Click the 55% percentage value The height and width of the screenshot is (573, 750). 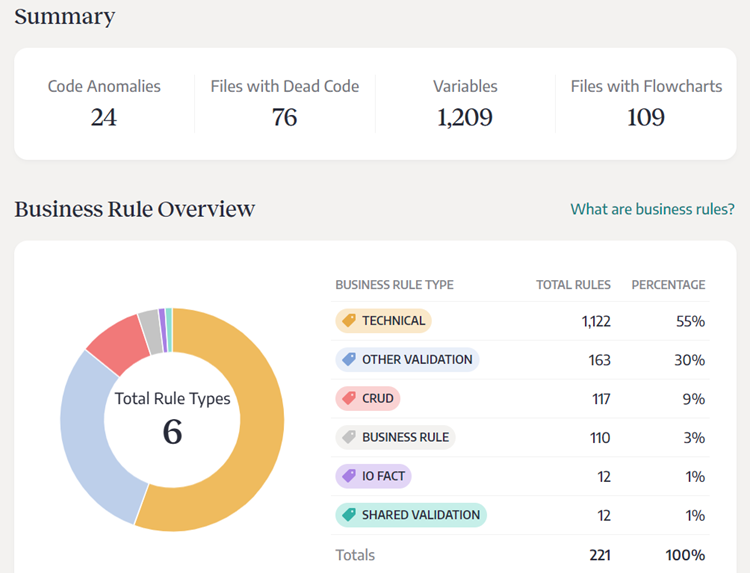pyautogui.click(x=691, y=321)
